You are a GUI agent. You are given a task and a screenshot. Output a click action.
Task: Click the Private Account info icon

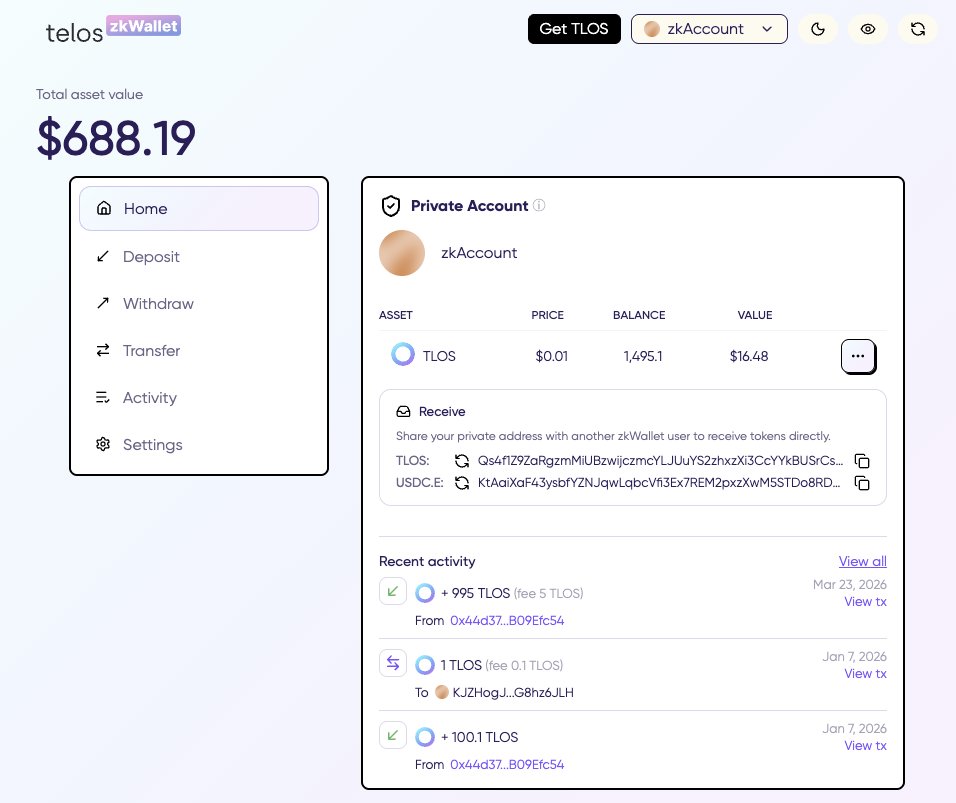(539, 205)
